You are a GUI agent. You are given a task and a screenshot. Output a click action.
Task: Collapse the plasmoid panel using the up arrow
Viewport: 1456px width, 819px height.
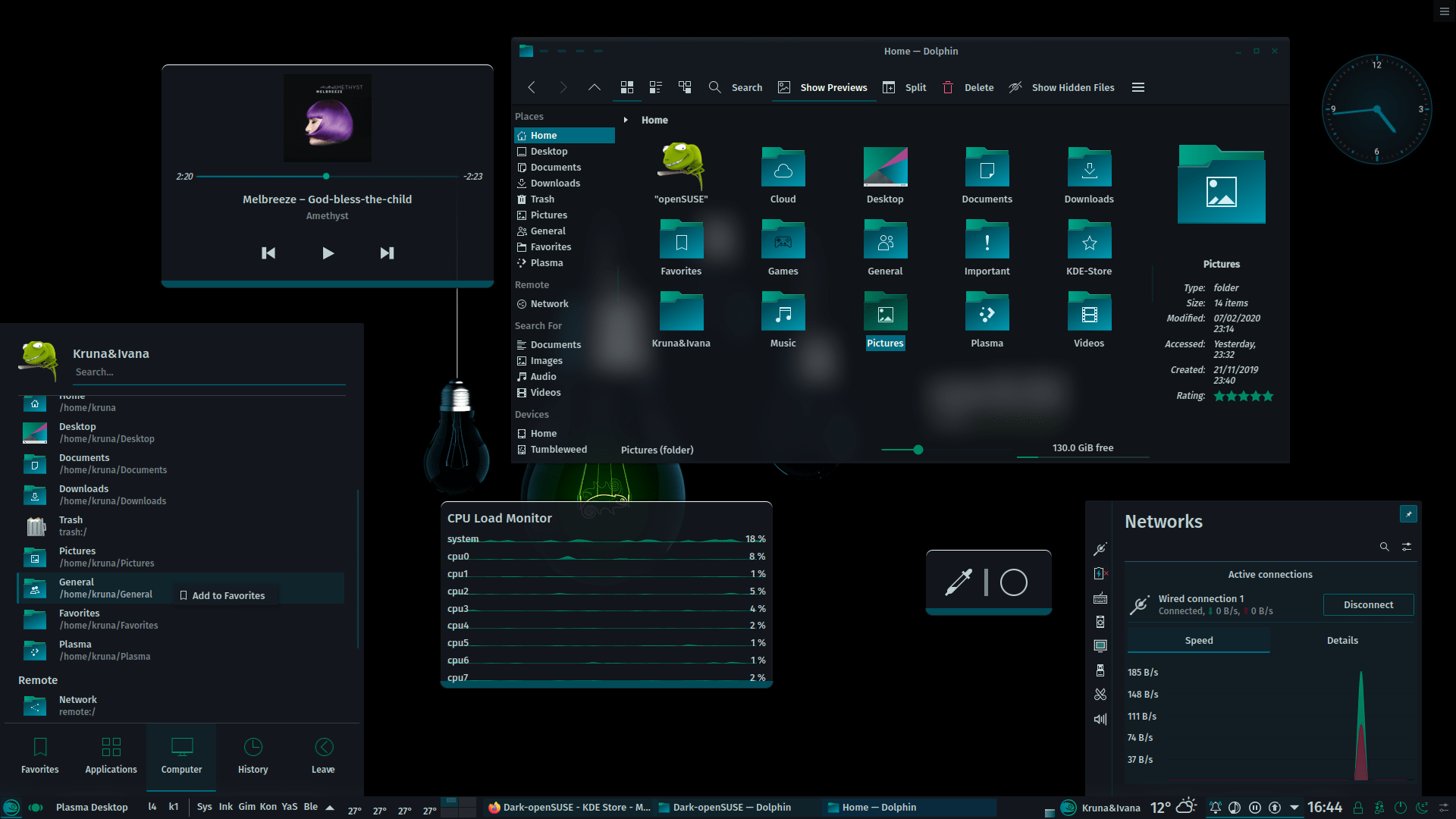[330, 807]
